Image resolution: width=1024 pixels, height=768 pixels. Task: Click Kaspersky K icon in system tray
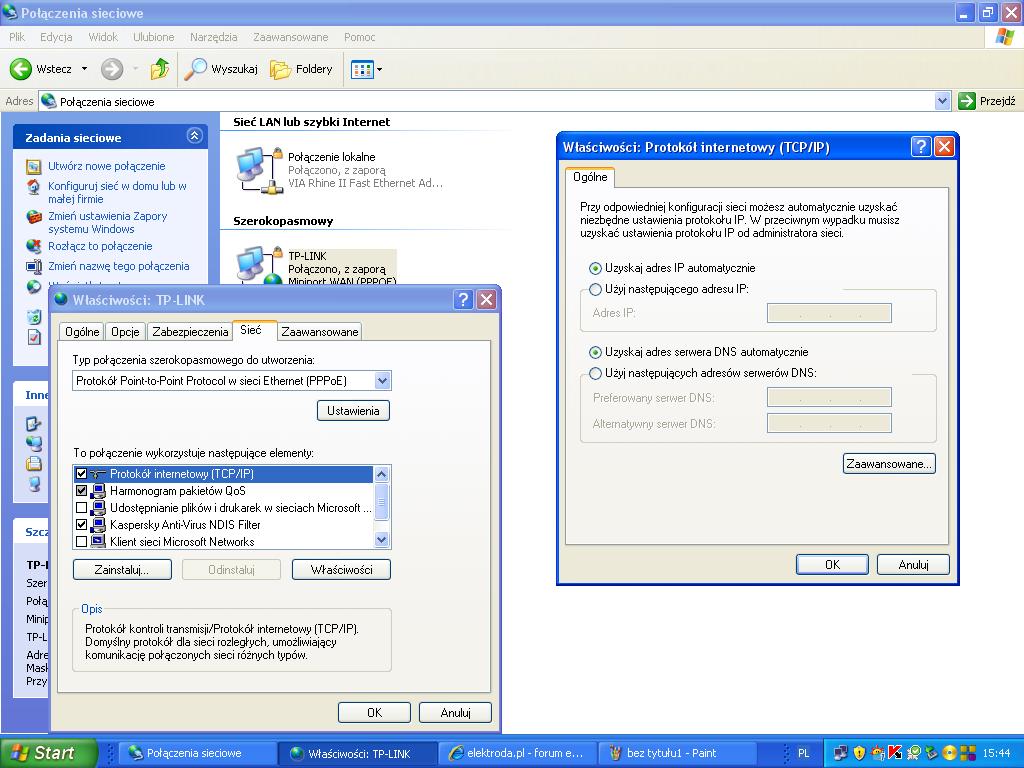click(895, 753)
